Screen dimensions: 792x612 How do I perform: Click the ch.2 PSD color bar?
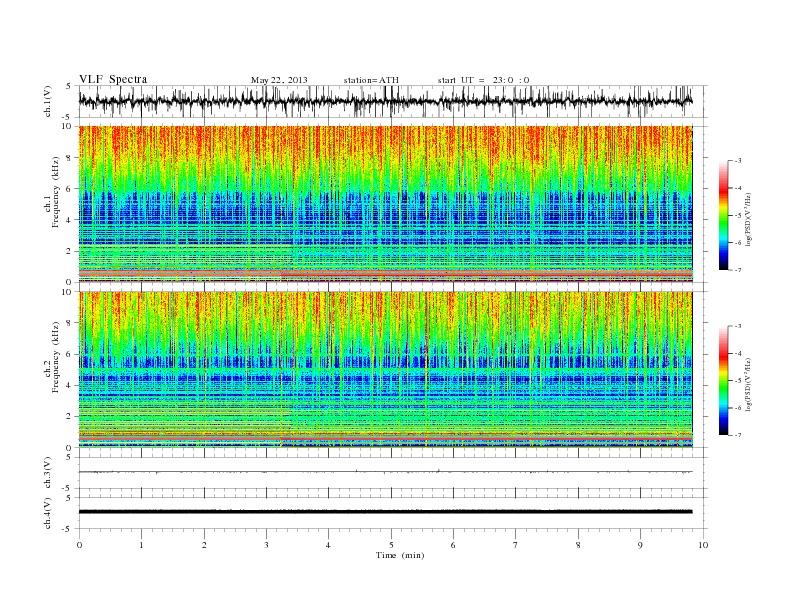[723, 381]
